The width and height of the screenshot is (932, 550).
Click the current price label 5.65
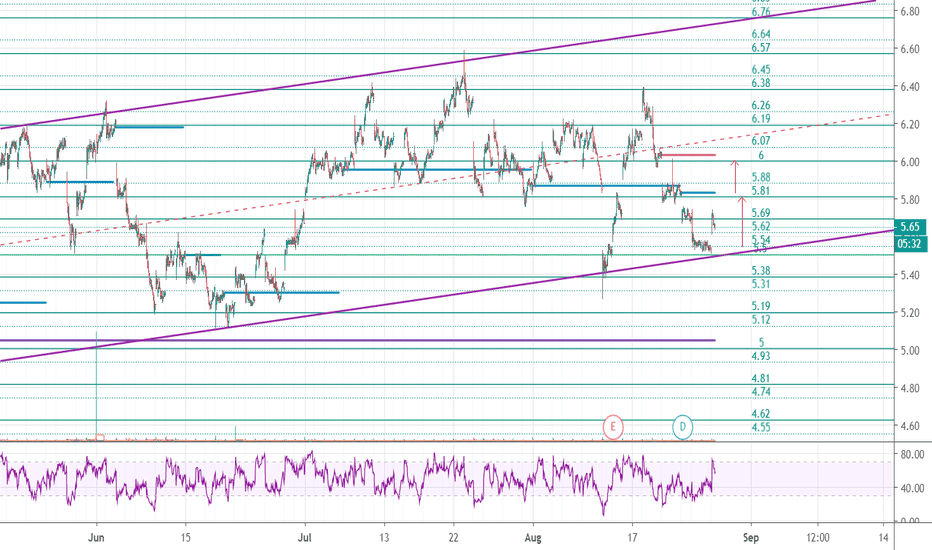coord(910,227)
